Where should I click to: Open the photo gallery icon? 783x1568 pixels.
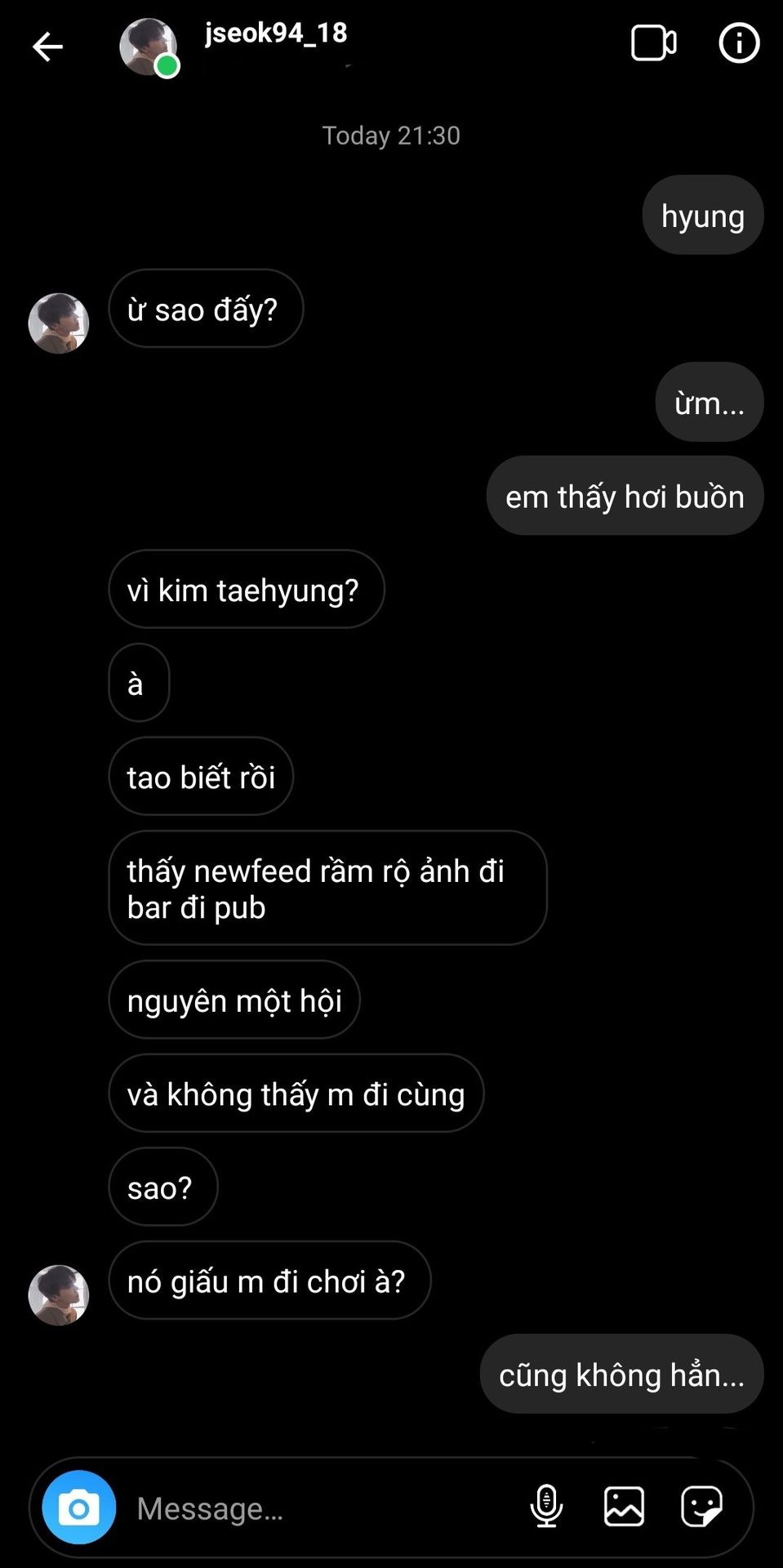(624, 1506)
